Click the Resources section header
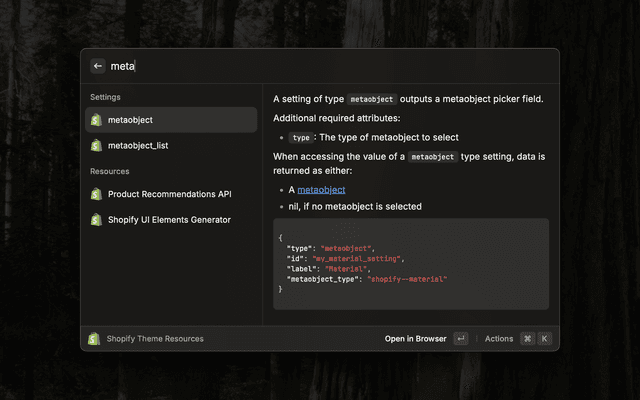 click(110, 171)
